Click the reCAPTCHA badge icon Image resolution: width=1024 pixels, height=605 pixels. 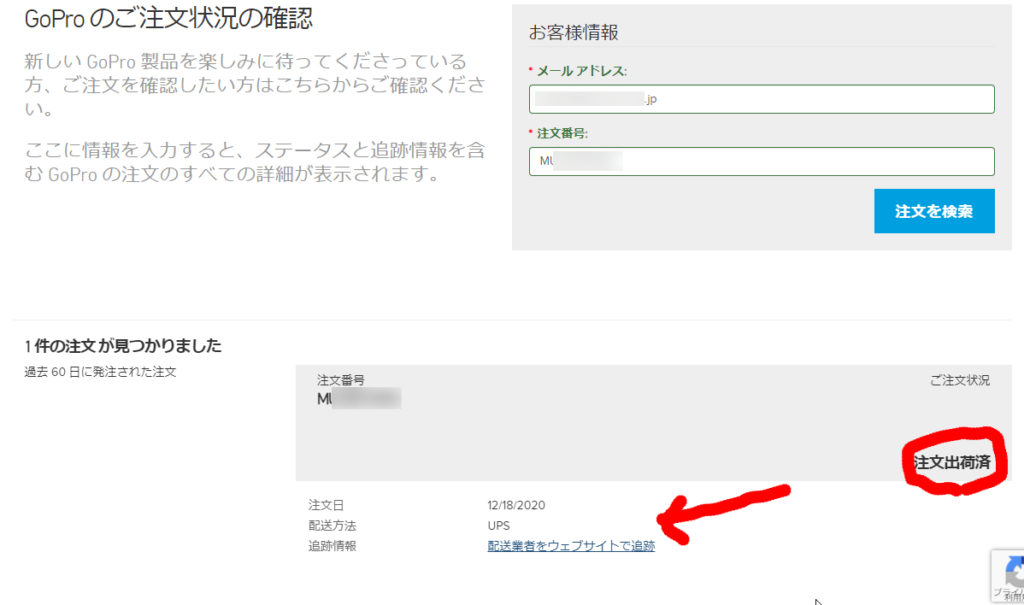(x=1010, y=574)
